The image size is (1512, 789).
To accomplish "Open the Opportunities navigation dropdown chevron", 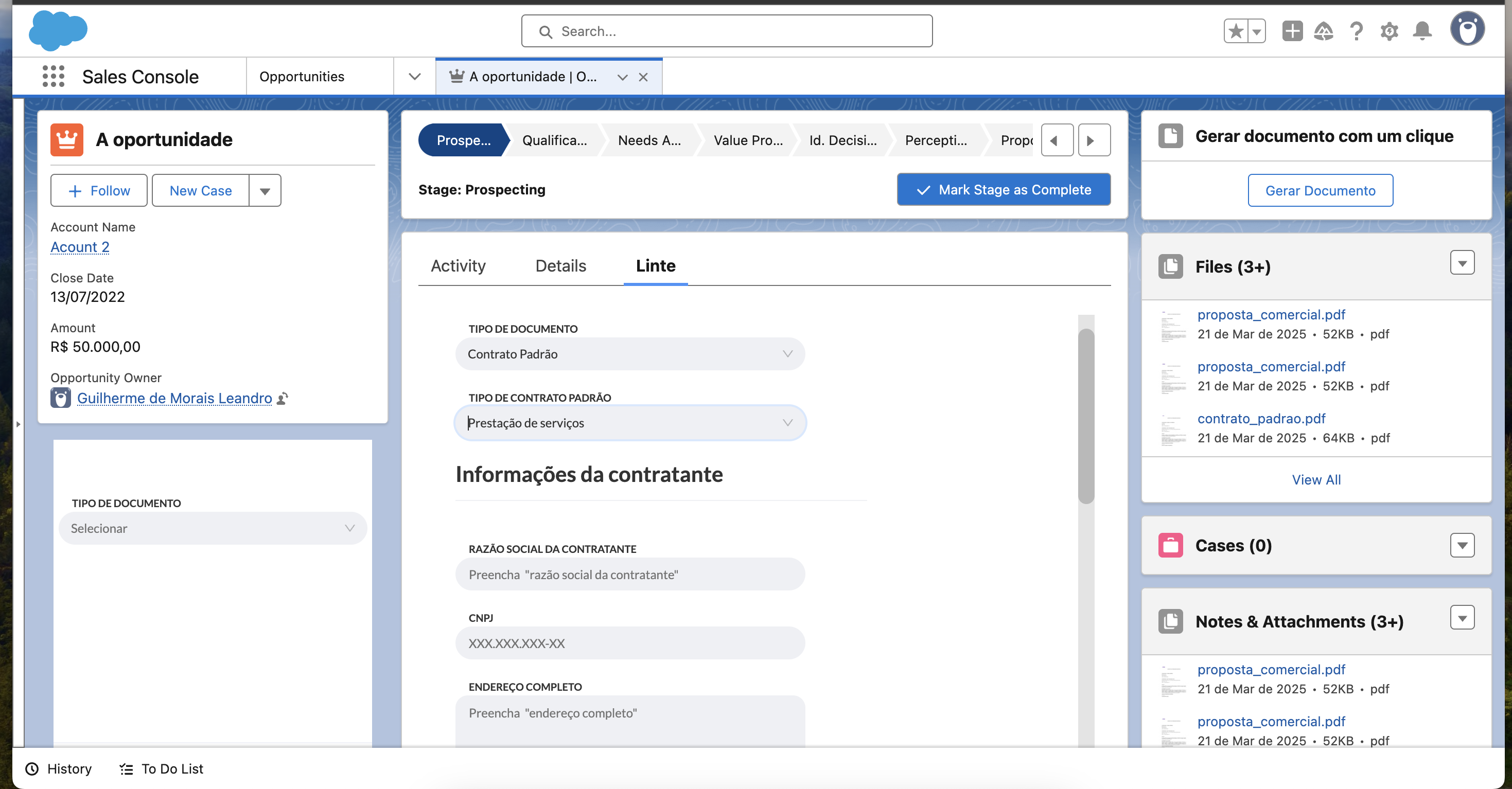I will (414, 76).
